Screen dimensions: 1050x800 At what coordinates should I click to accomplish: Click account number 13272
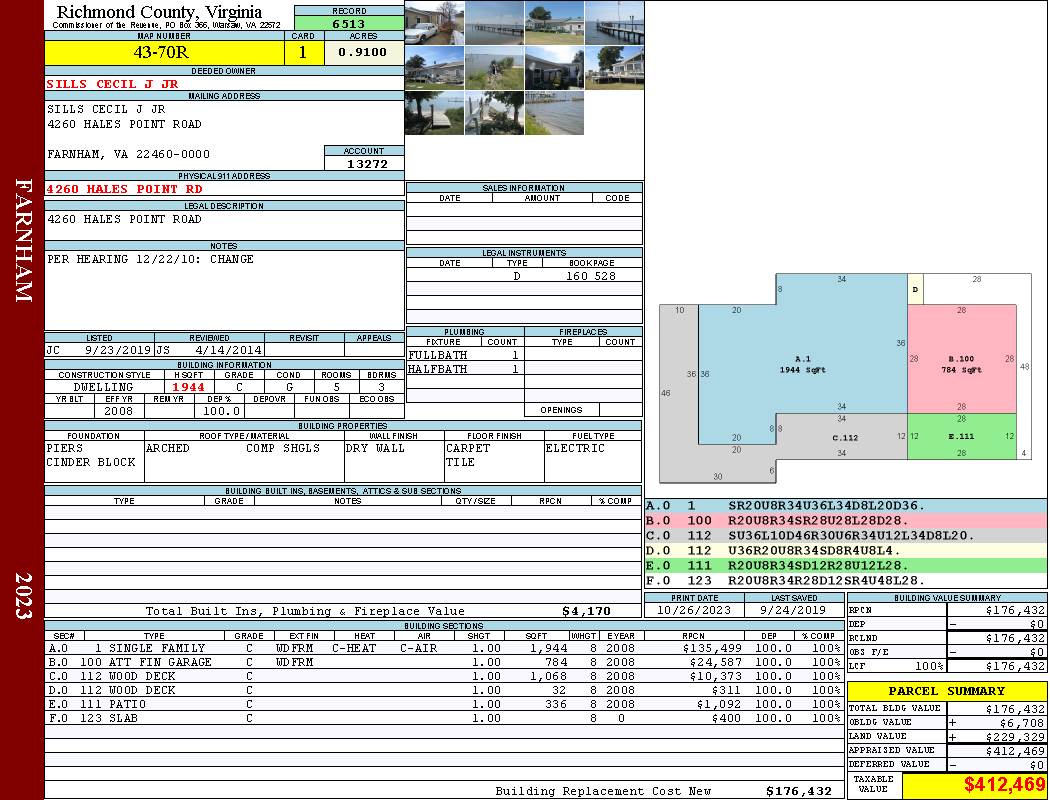coord(367,164)
